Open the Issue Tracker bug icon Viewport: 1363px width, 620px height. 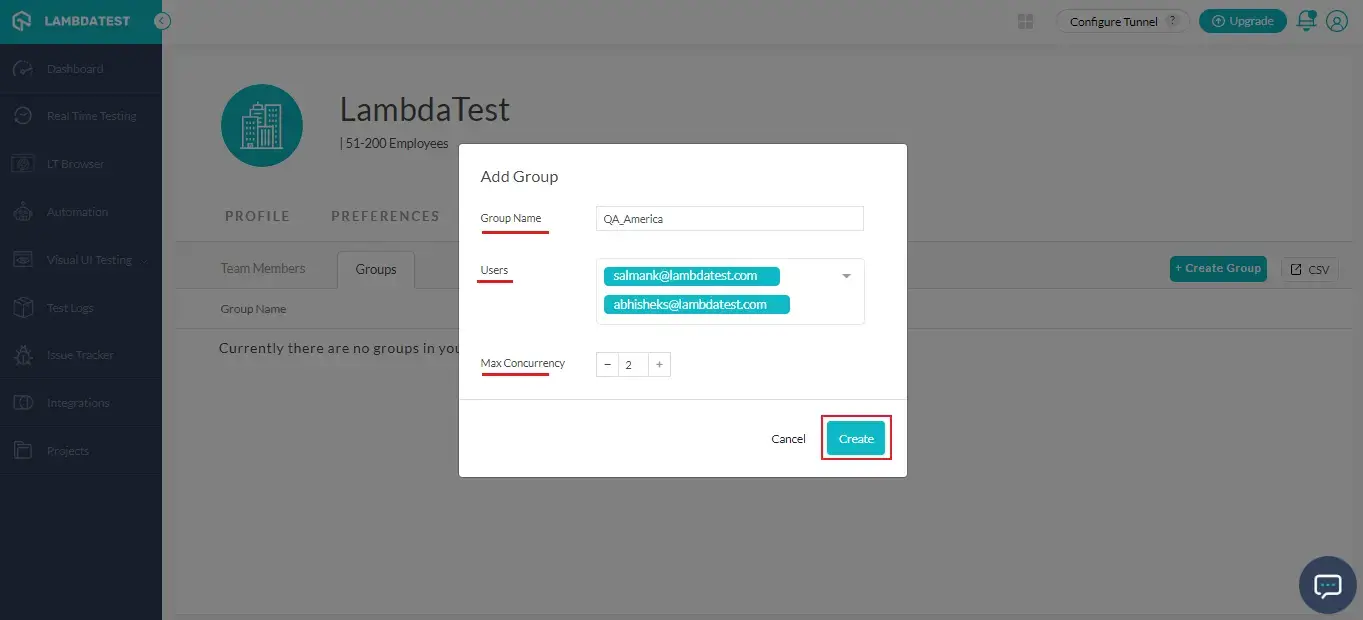click(x=23, y=355)
